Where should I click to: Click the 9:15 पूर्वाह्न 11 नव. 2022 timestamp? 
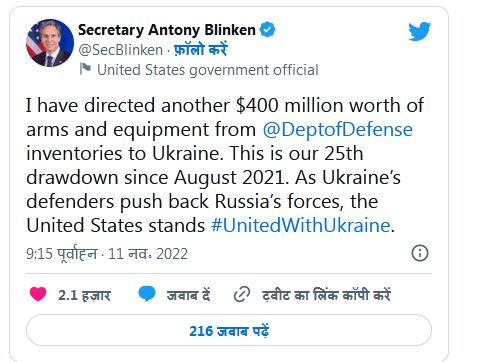[x=107, y=254]
